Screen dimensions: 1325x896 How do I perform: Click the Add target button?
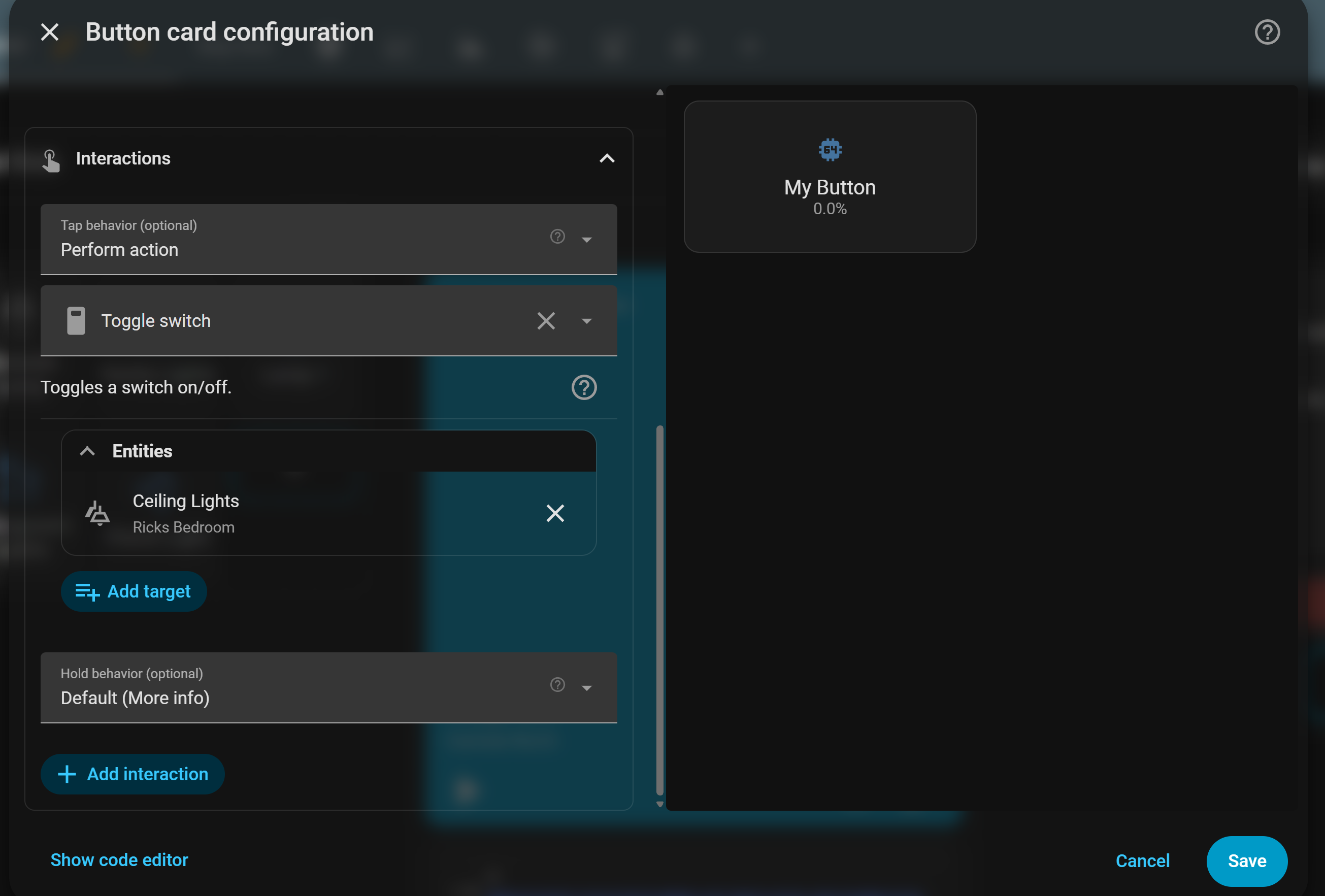coord(134,591)
